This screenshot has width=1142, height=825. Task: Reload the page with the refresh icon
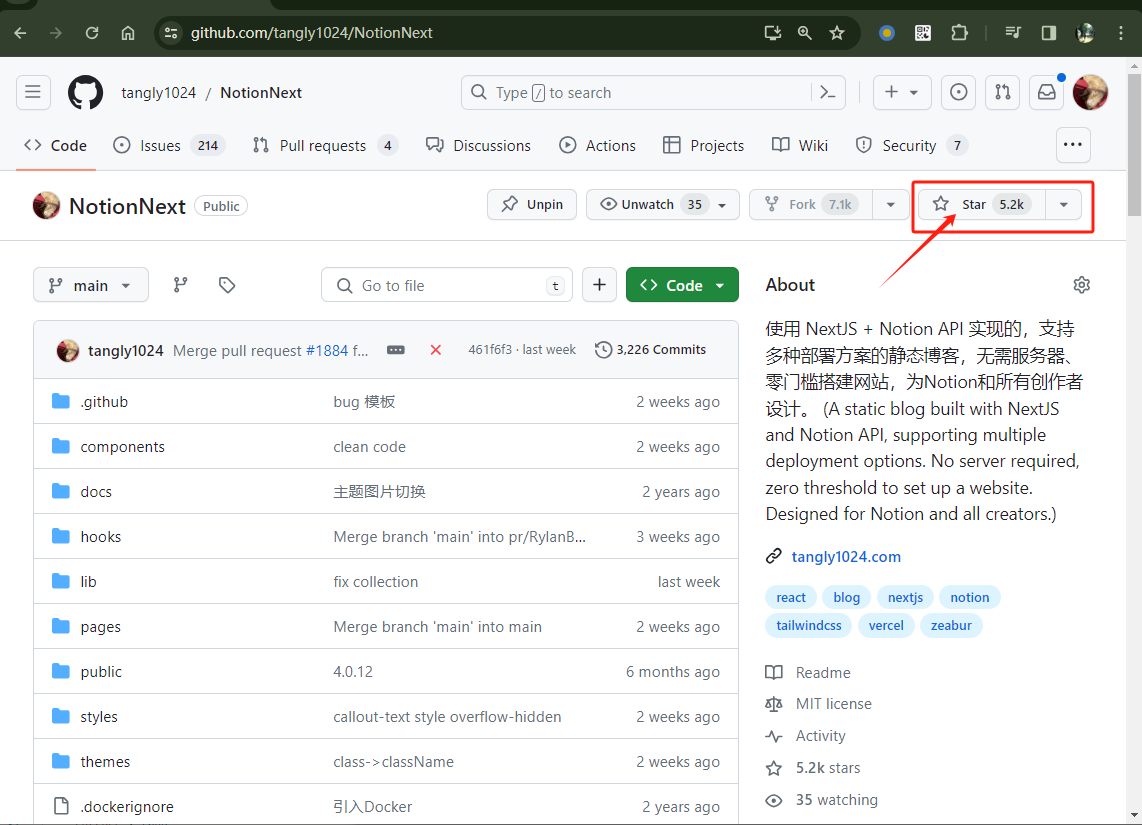pyautogui.click(x=92, y=33)
